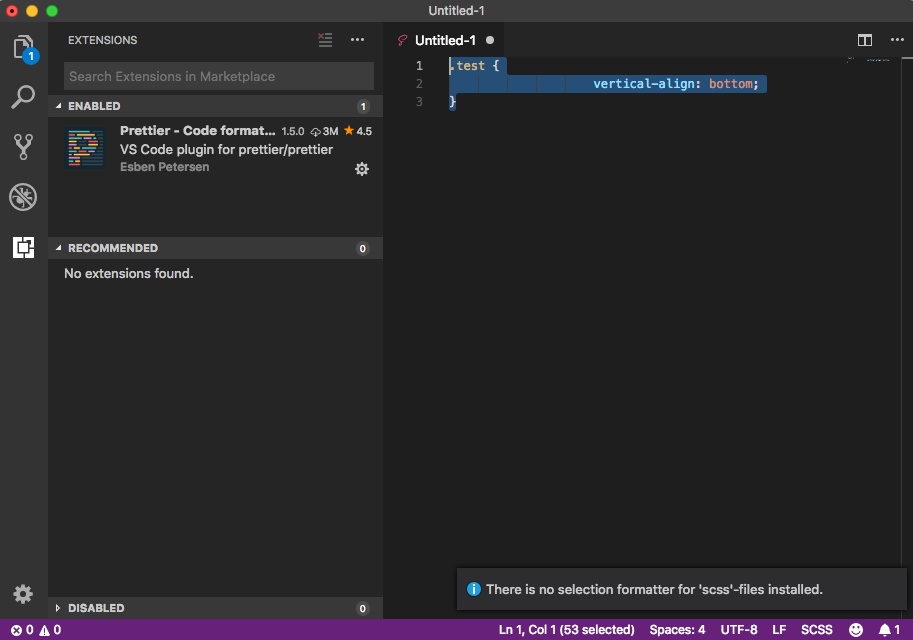Select the Extensions view icon
This screenshot has height=640, width=913.
click(23, 247)
